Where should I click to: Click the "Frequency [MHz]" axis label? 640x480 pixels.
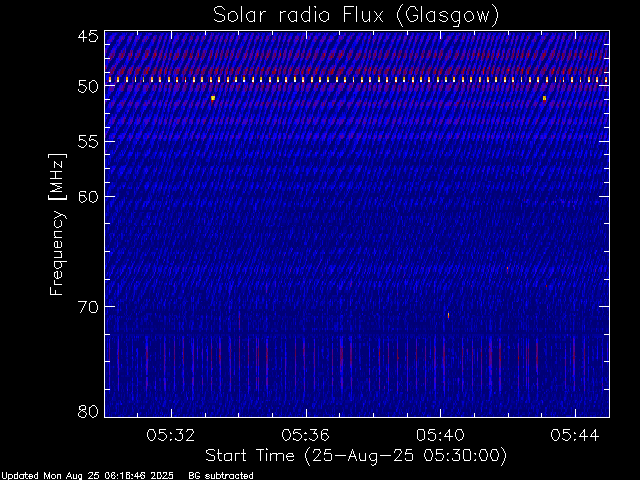coord(57,224)
